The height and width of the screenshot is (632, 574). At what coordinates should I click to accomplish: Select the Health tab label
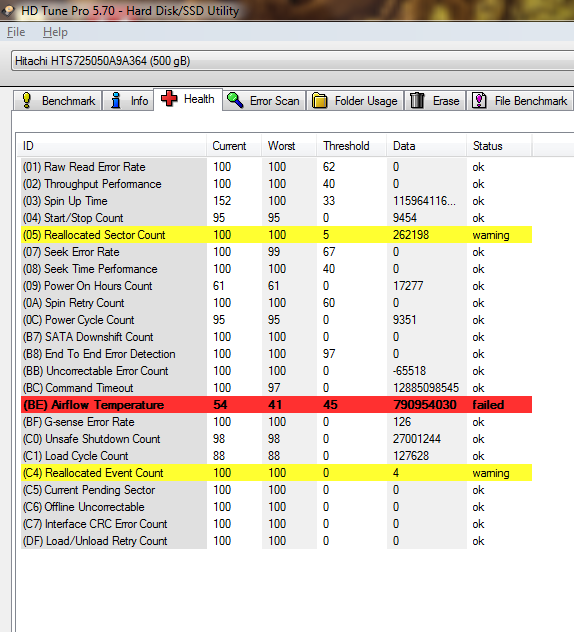click(x=199, y=99)
